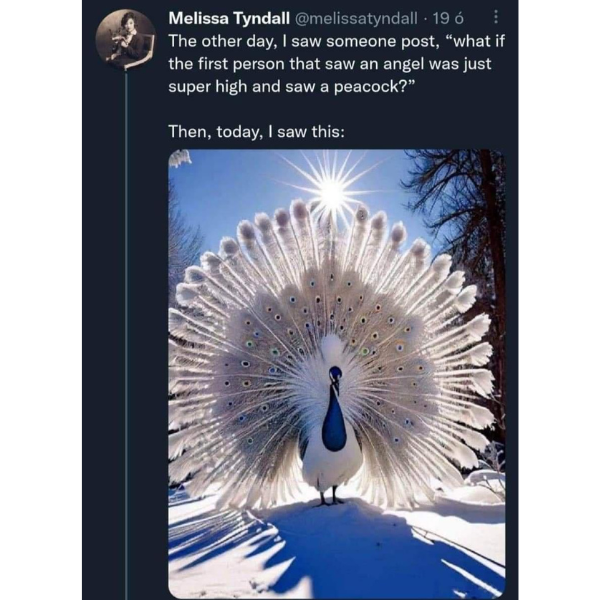The image size is (600, 600).
Task: Click the tweet timestamp "19 ó"
Action: point(448,18)
